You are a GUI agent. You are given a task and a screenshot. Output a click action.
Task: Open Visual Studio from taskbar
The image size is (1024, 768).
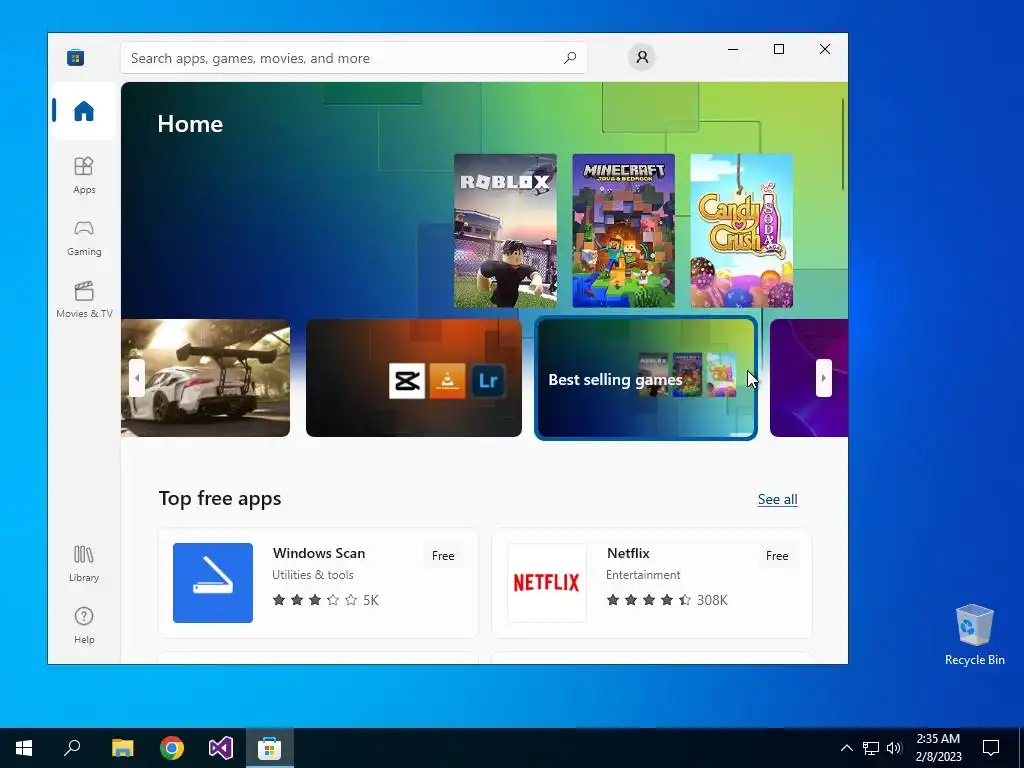pos(221,748)
